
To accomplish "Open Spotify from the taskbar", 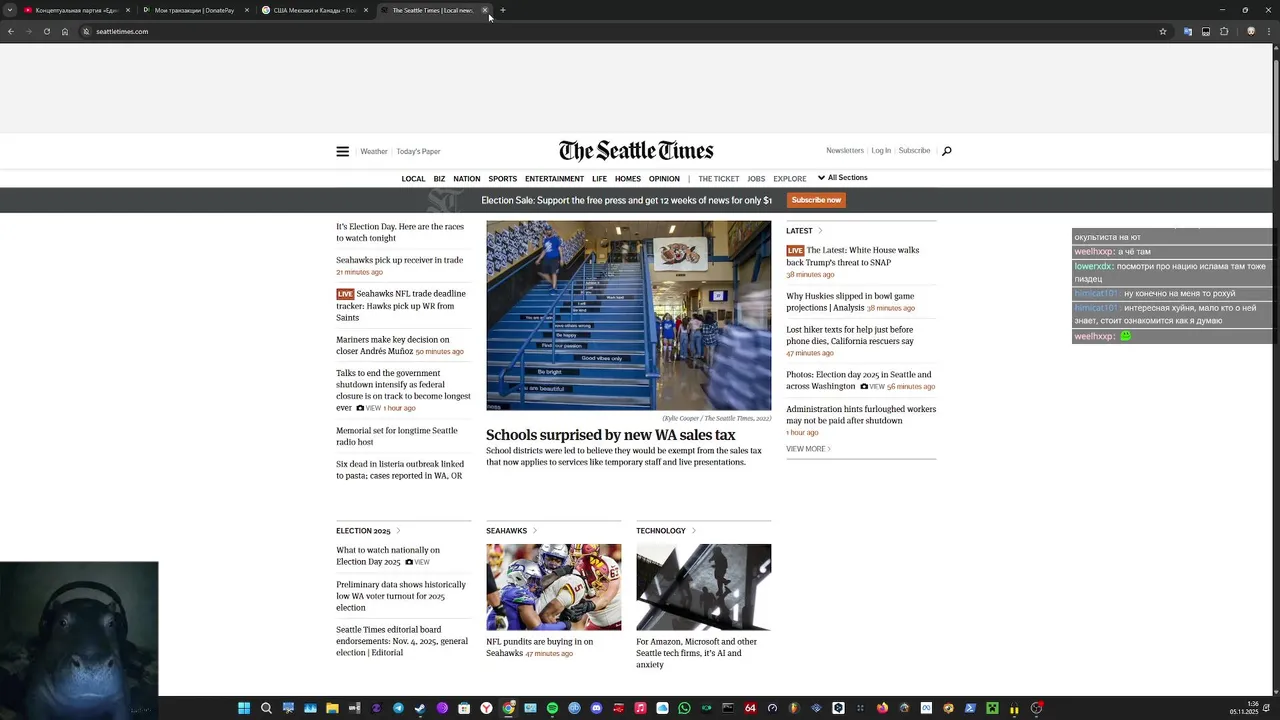I will (552, 708).
